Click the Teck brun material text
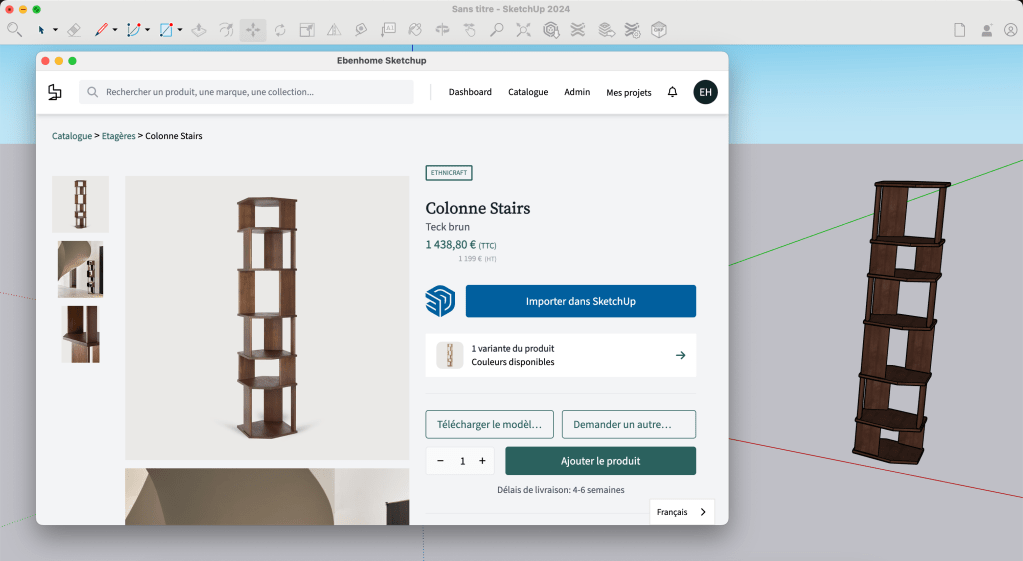The height and width of the screenshot is (561, 1023). pos(448,227)
